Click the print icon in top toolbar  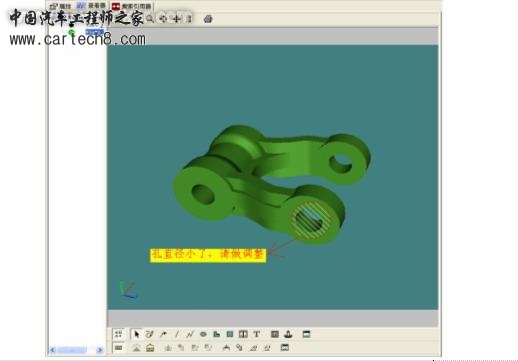point(208,19)
